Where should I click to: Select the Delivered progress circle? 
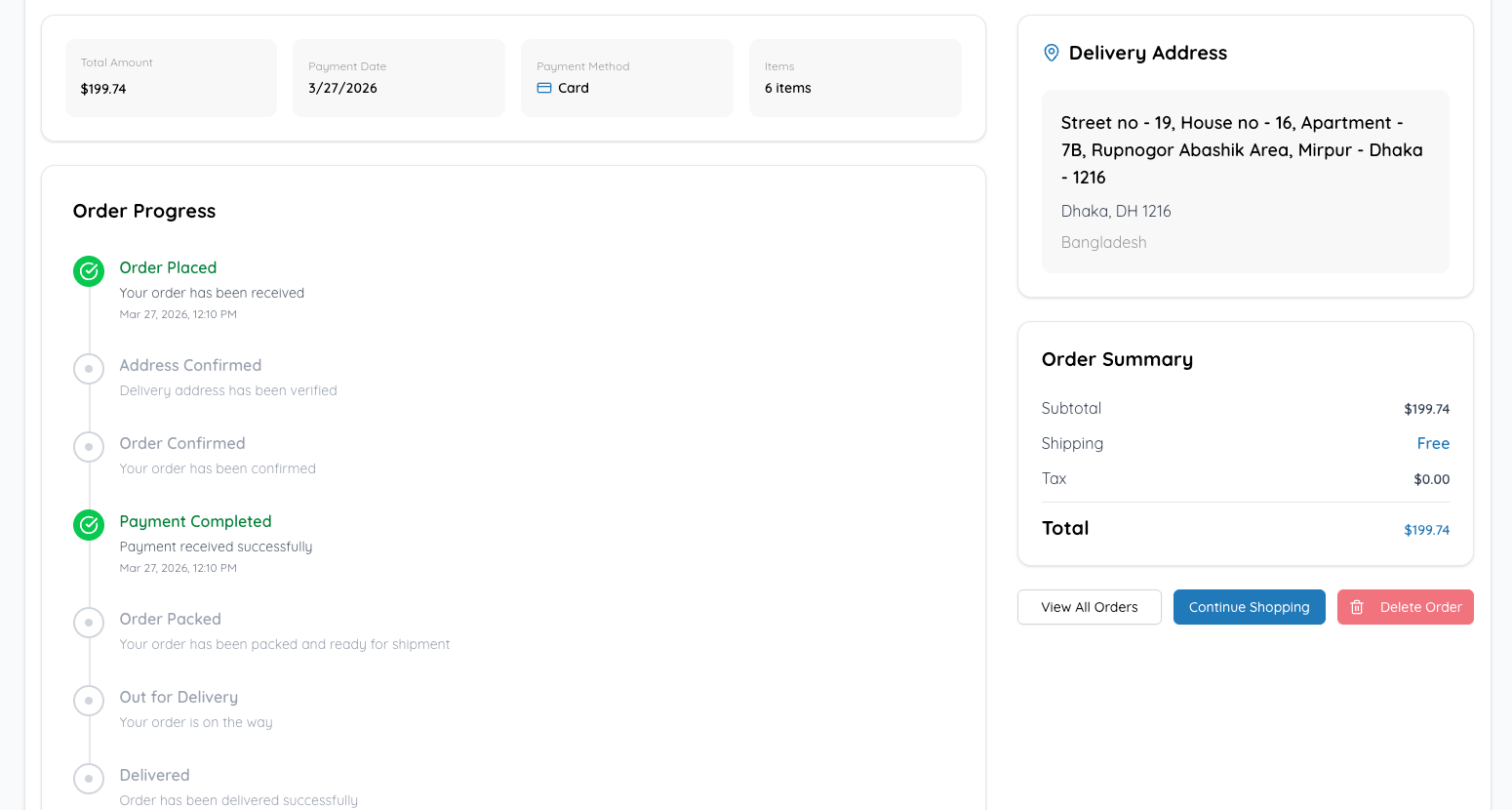(x=89, y=779)
